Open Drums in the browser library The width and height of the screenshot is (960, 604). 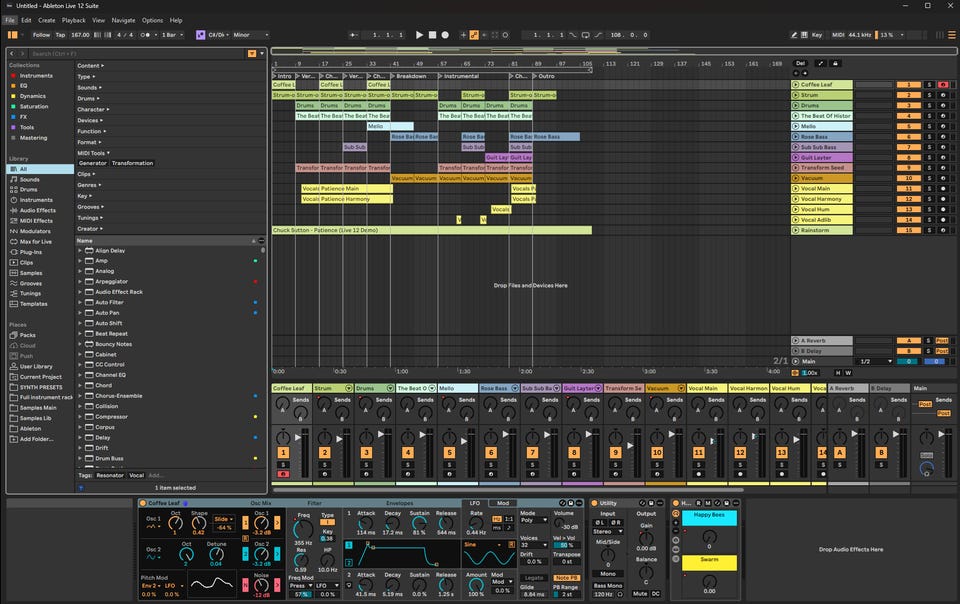[29, 190]
